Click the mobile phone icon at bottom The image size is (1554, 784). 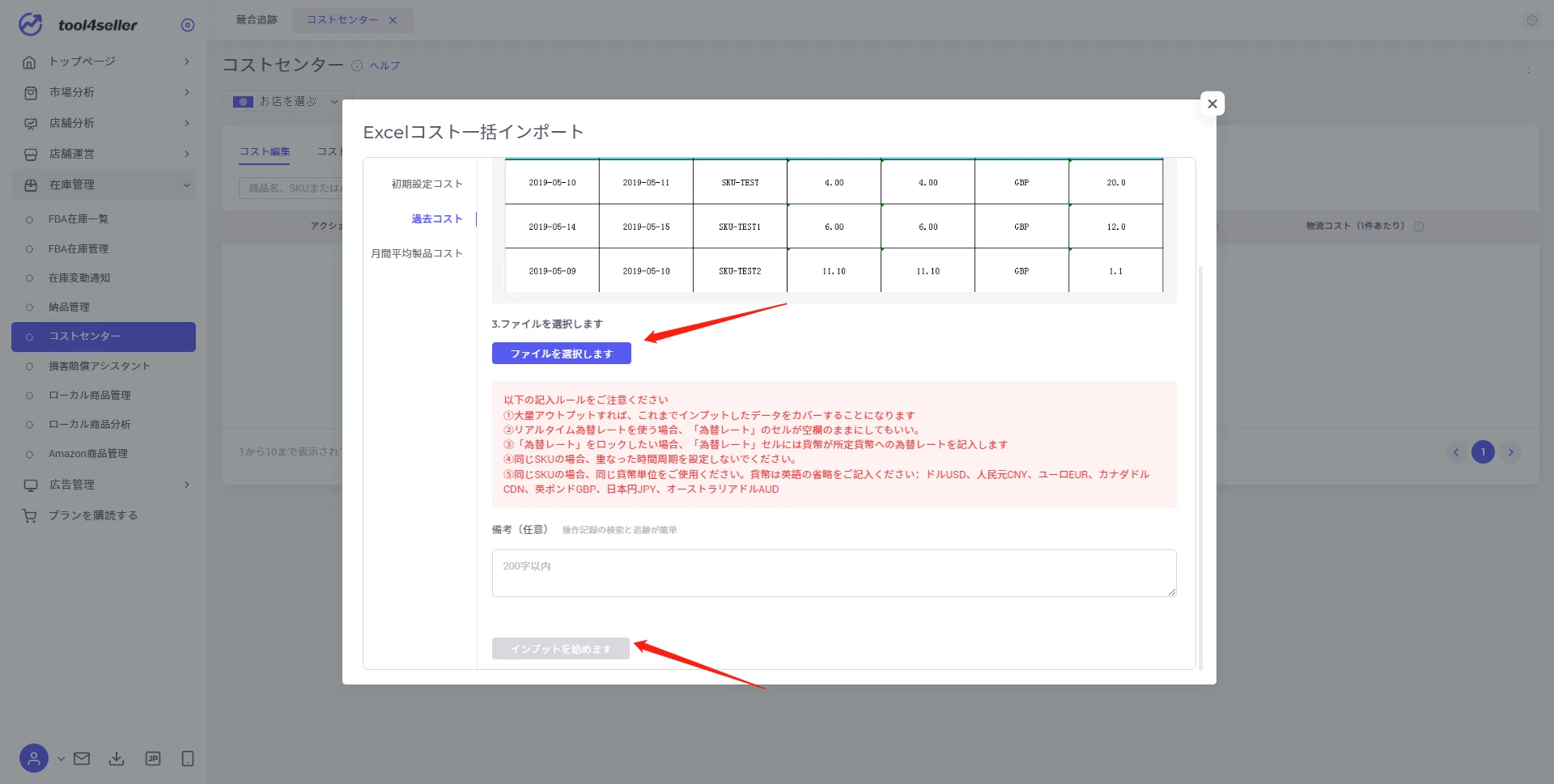188,759
